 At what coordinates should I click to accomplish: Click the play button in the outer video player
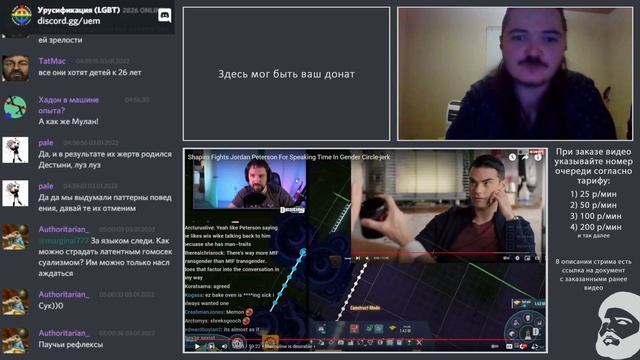197,347
